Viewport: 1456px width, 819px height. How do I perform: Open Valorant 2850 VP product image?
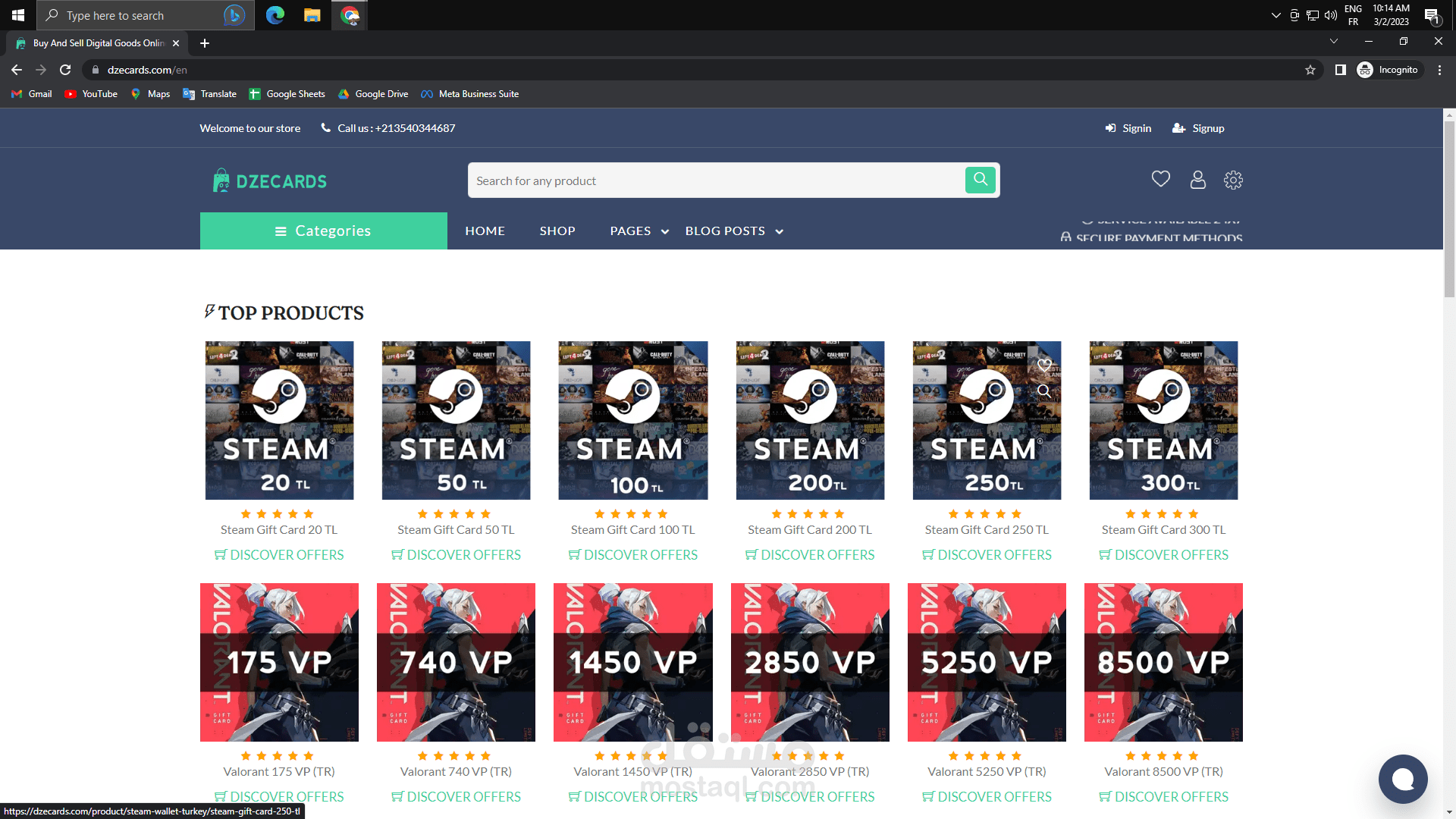tap(810, 662)
